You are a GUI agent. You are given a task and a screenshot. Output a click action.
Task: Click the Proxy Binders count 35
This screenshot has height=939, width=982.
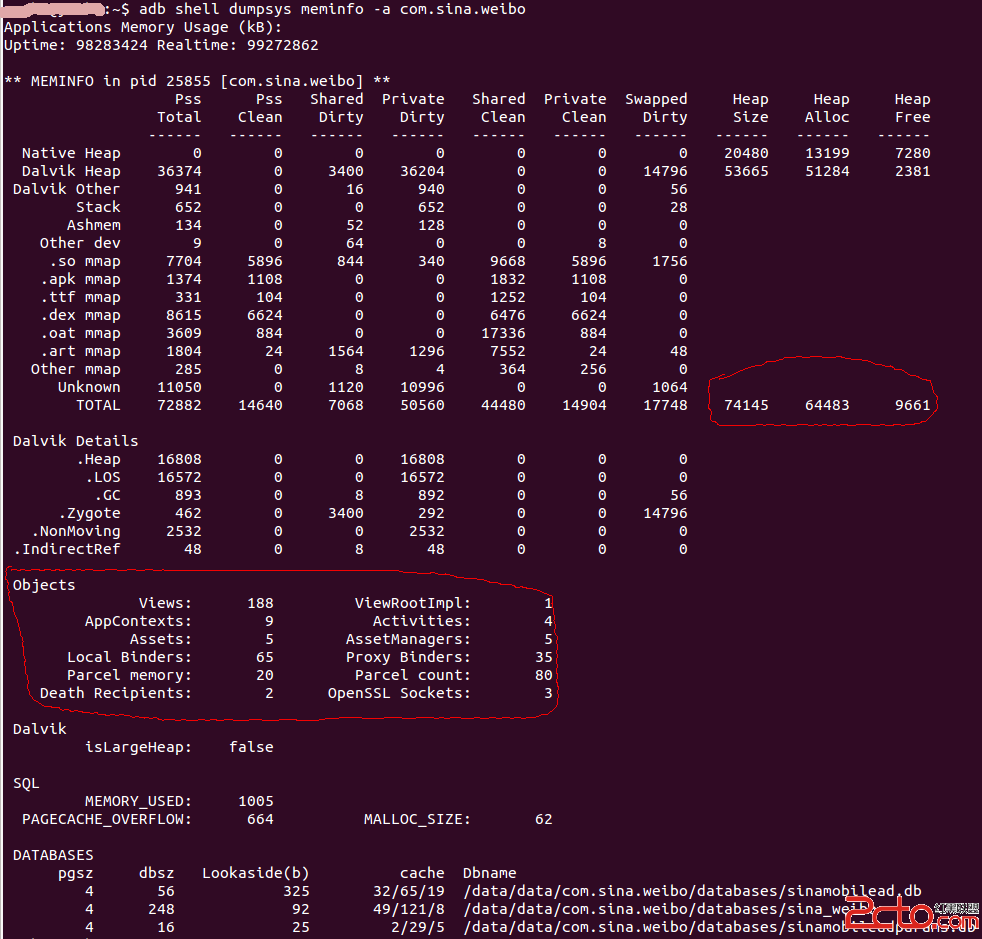pyautogui.click(x=544, y=658)
